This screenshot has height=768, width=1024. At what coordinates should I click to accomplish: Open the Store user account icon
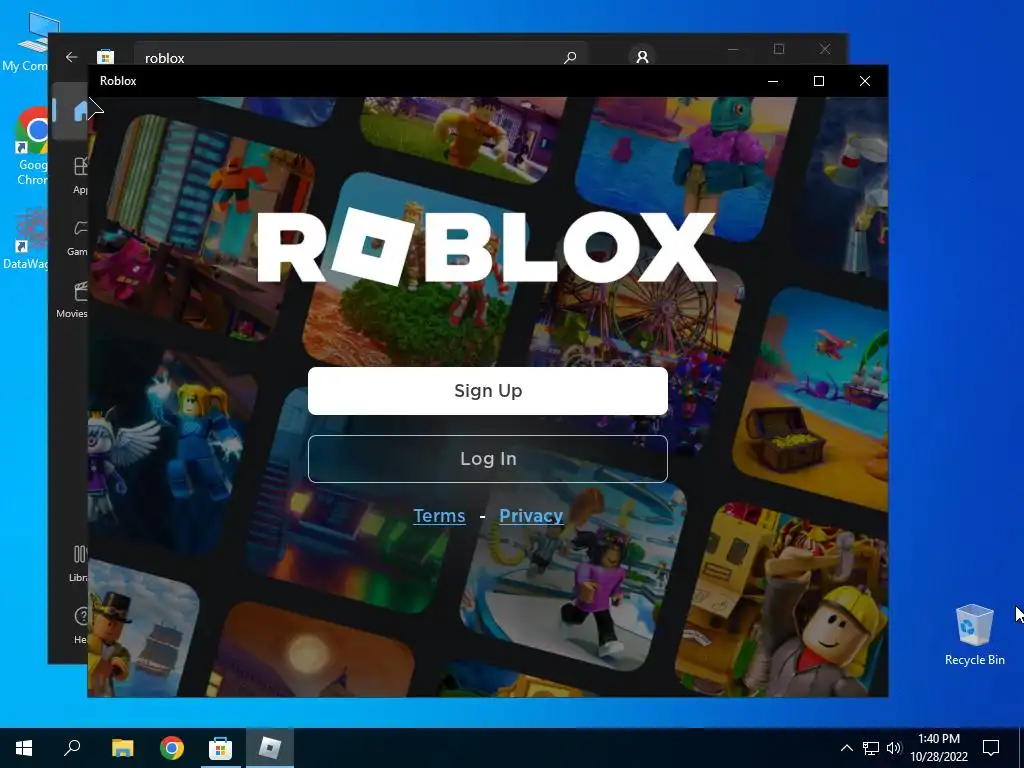click(x=642, y=57)
